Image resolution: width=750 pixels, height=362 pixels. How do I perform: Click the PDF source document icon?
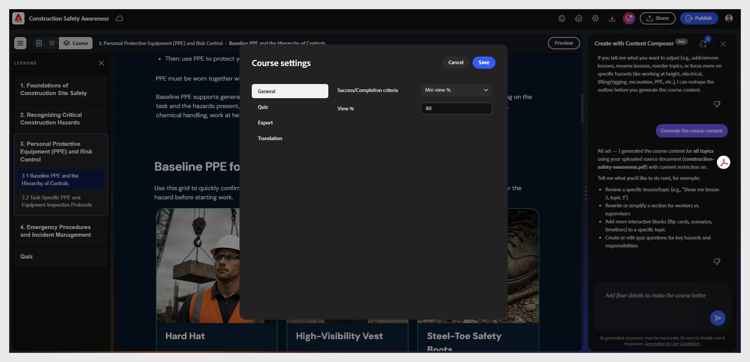click(724, 163)
